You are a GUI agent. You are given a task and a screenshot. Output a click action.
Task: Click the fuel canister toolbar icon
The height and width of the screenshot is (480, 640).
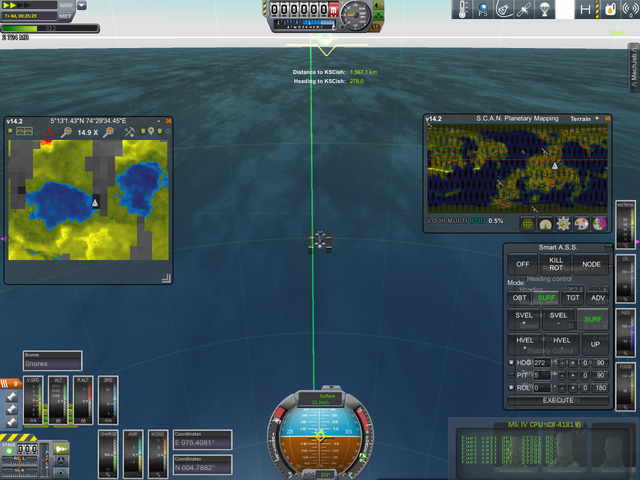pyautogui.click(x=610, y=9)
